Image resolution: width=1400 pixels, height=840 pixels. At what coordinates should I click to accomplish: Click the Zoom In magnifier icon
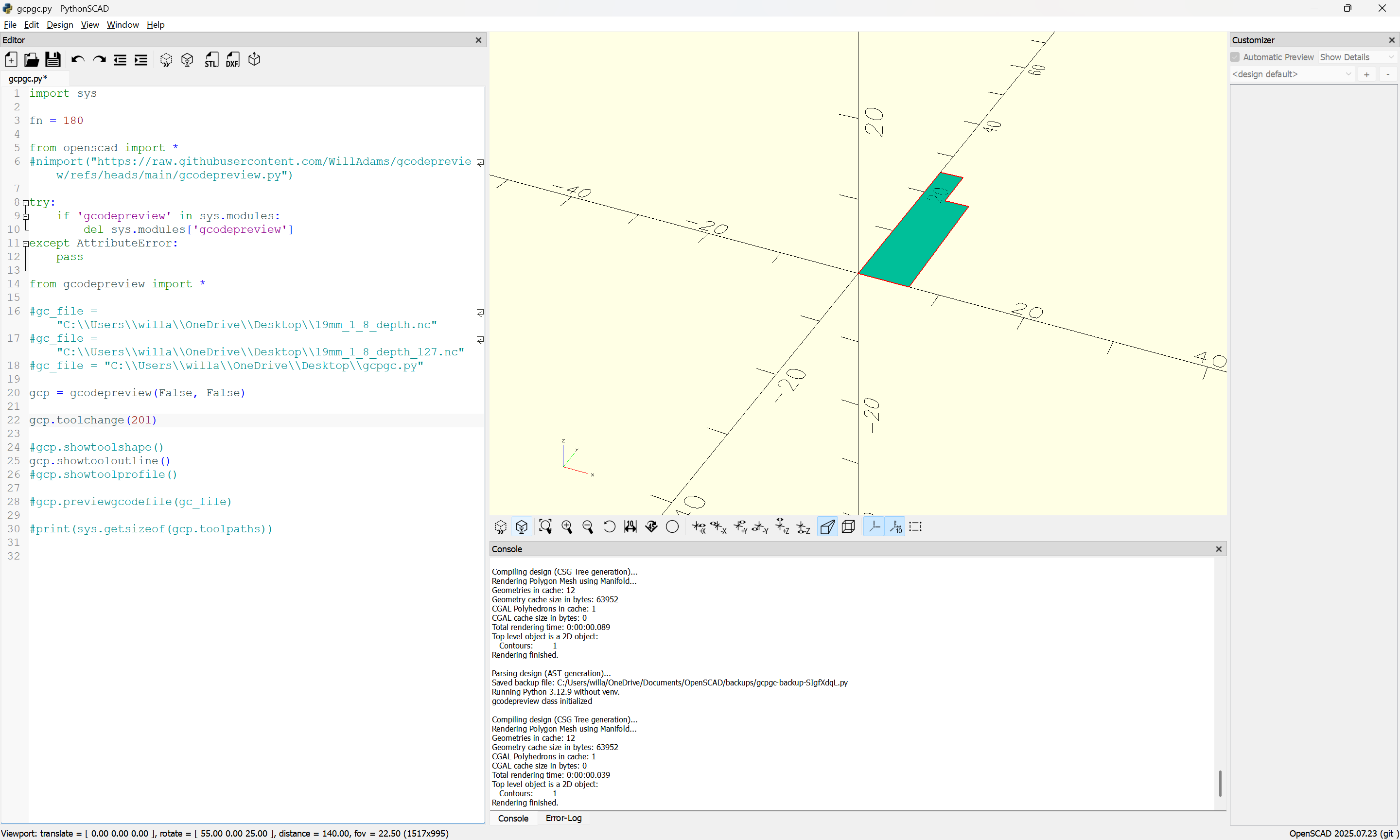click(x=566, y=527)
